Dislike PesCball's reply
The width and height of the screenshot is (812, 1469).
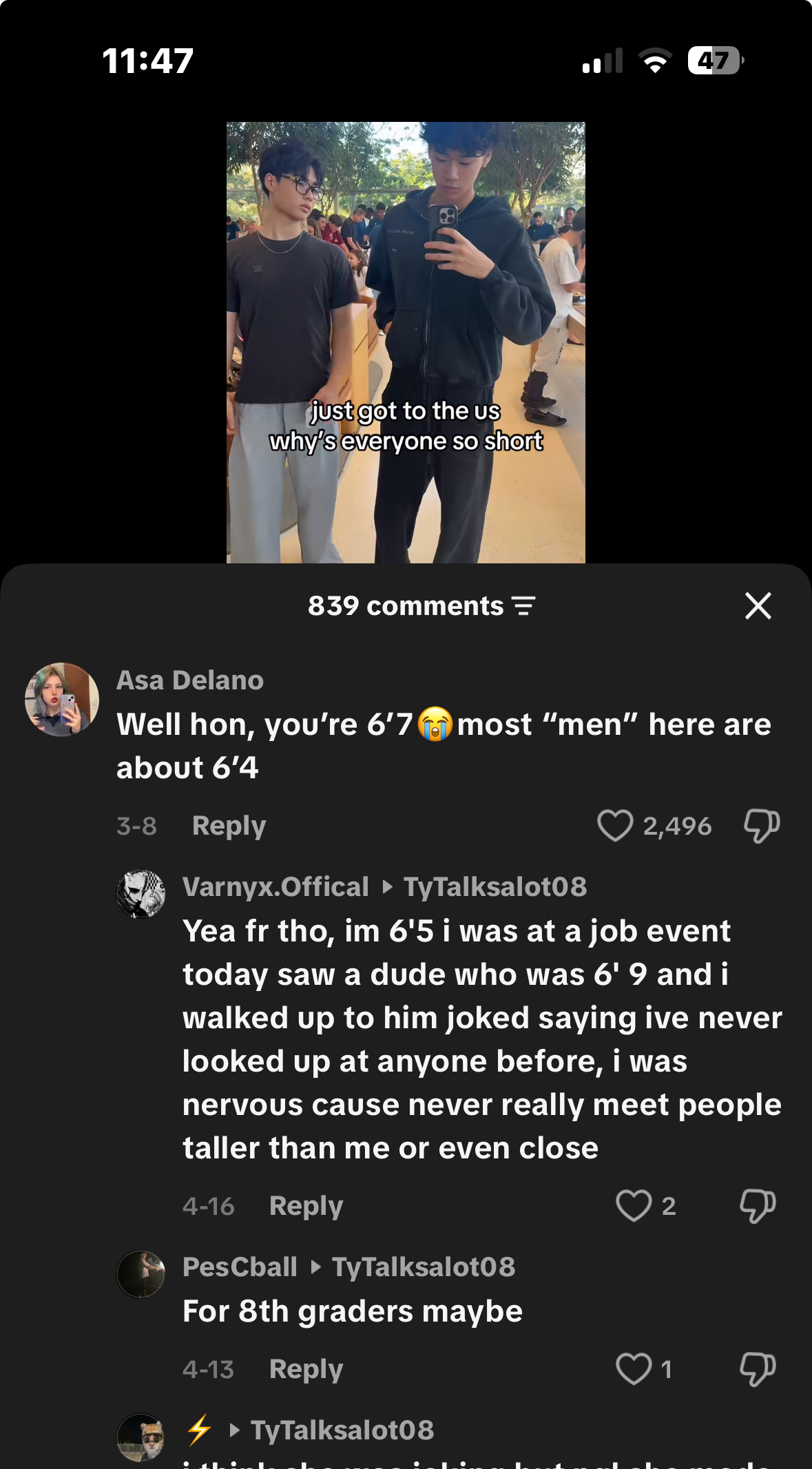point(758,1369)
